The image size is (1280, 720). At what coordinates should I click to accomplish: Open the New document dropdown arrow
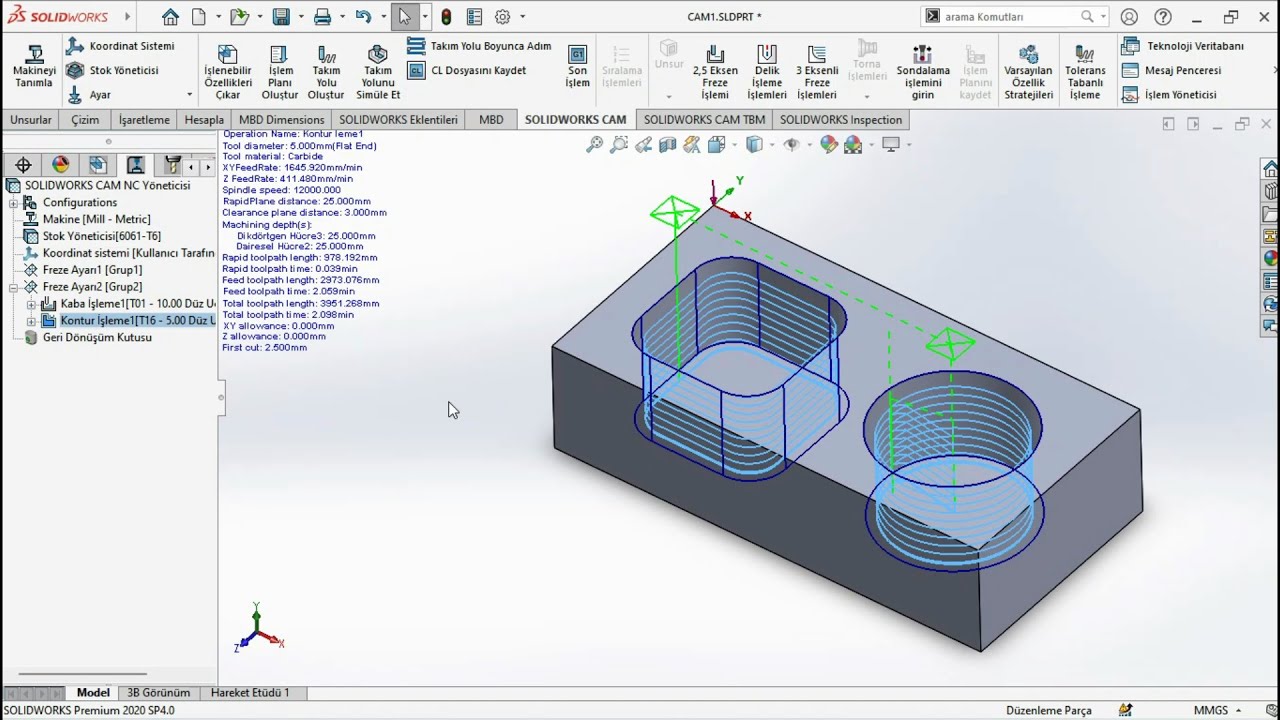click(x=218, y=17)
